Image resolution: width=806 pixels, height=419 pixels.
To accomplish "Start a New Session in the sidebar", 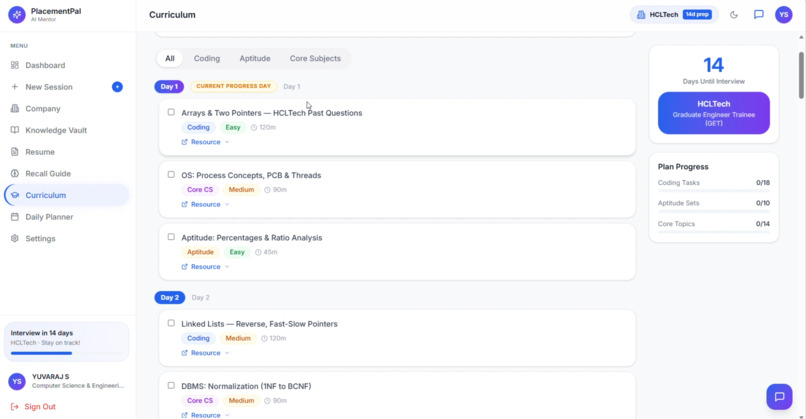I will (x=66, y=87).
